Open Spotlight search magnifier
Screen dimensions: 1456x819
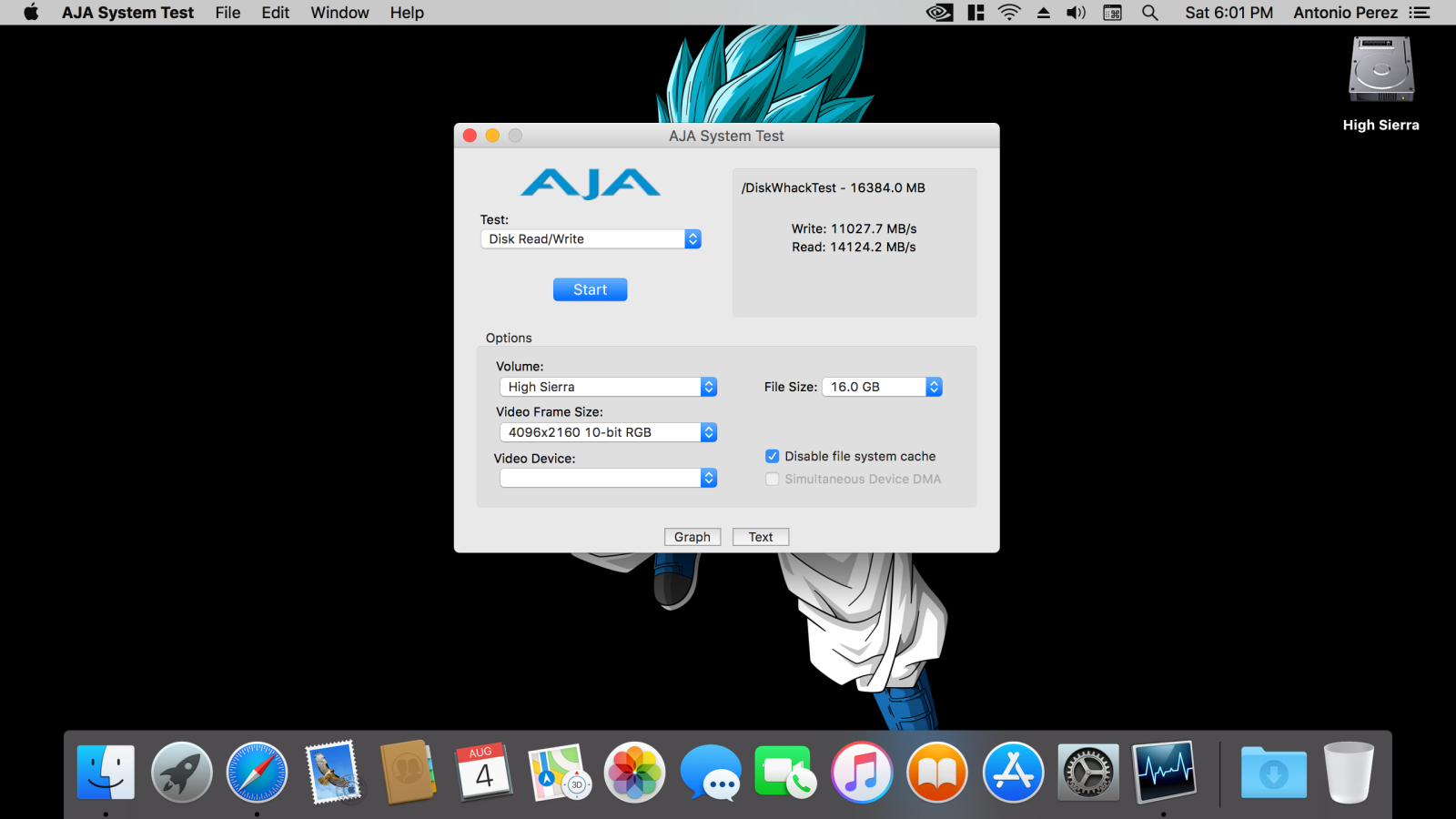click(1150, 13)
